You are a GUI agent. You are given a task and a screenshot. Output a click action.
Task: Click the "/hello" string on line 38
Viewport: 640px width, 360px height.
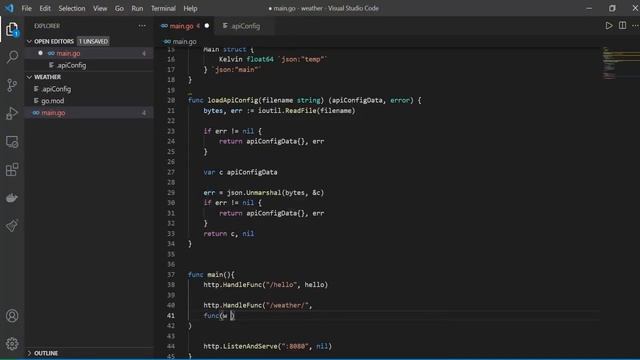tap(281, 285)
